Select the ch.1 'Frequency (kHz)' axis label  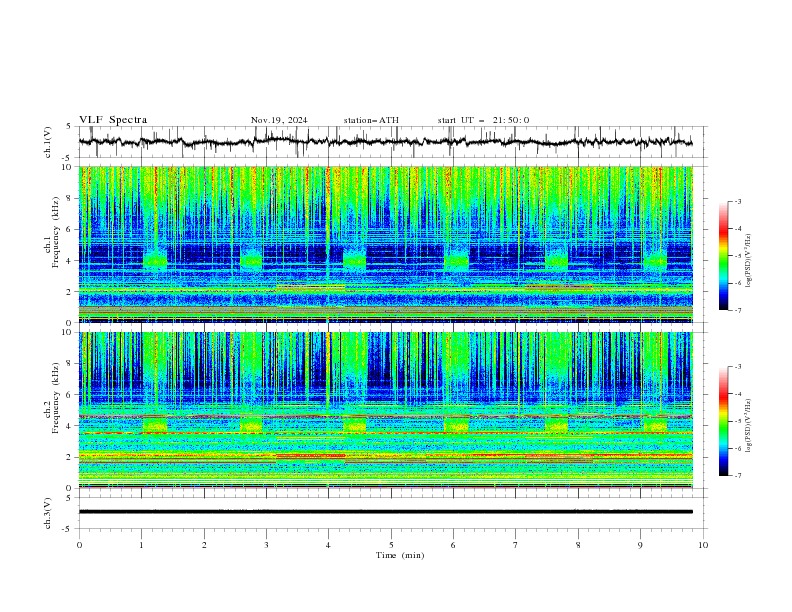56,233
